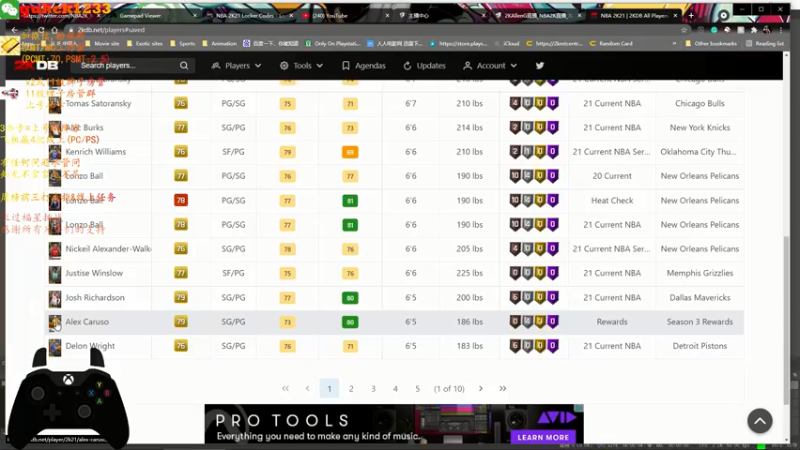Click the browser address bar

[x=372, y=30]
